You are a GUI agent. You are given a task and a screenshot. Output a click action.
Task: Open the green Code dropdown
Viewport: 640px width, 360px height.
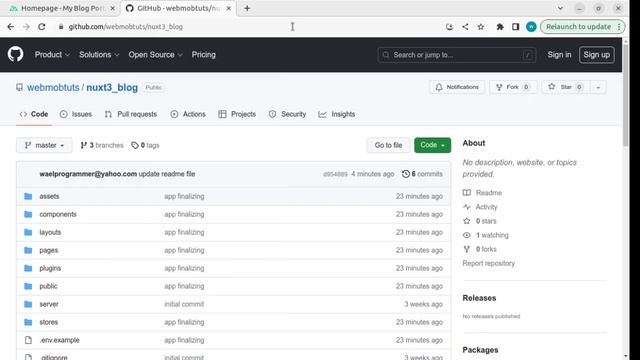(x=433, y=145)
